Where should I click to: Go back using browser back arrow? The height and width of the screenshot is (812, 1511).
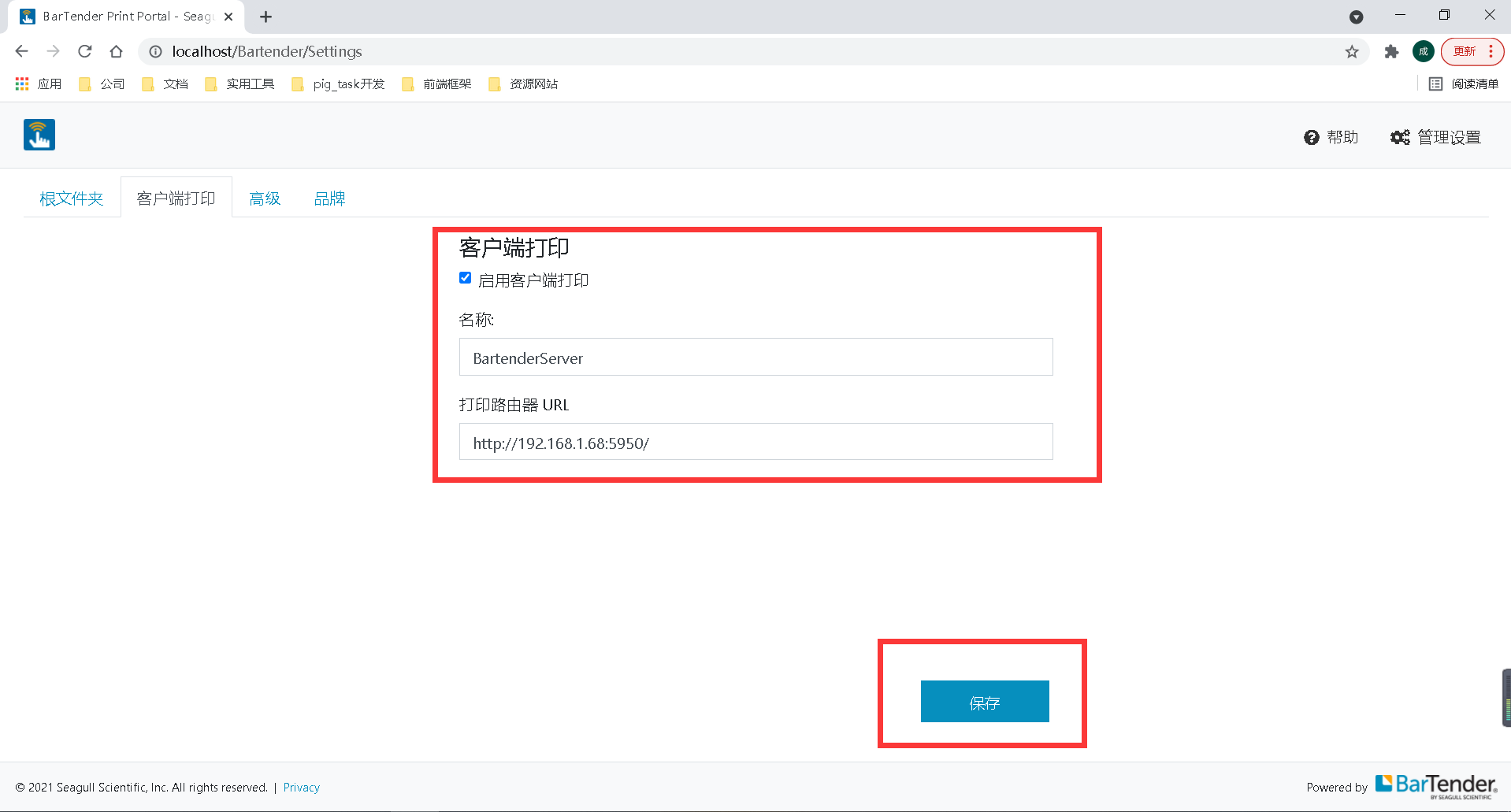21,51
